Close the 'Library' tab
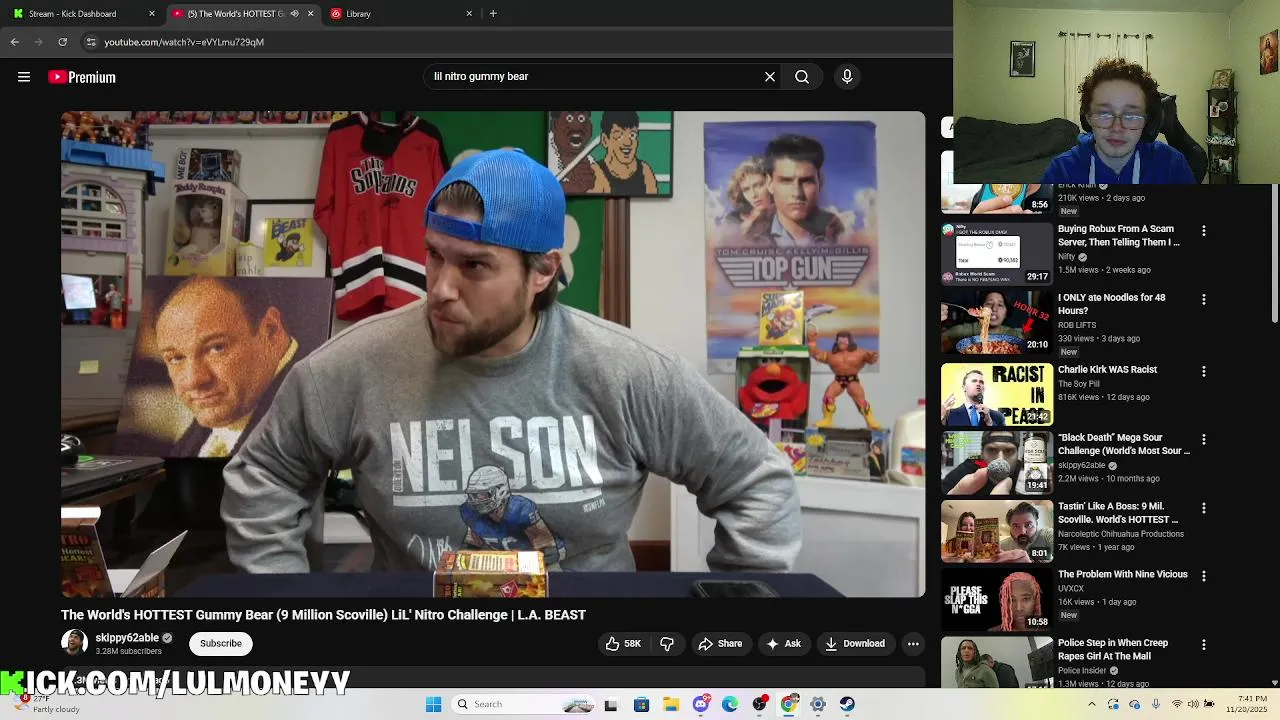This screenshot has height=720, width=1280. [x=469, y=14]
